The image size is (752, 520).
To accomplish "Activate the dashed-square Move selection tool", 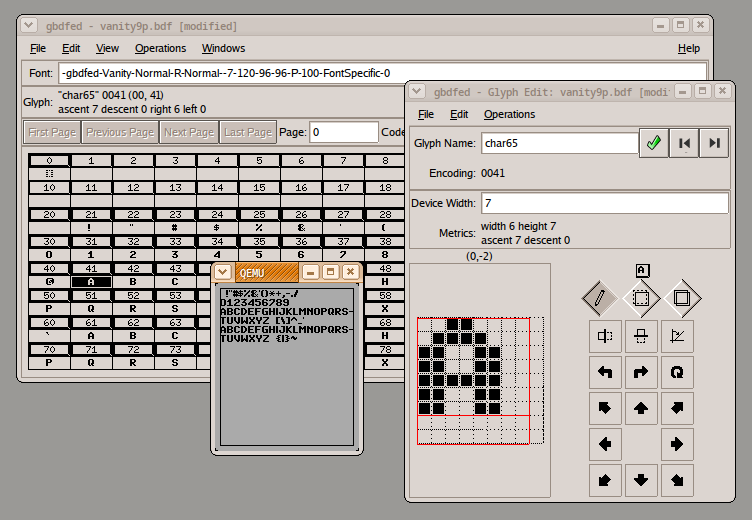I will (x=641, y=297).
